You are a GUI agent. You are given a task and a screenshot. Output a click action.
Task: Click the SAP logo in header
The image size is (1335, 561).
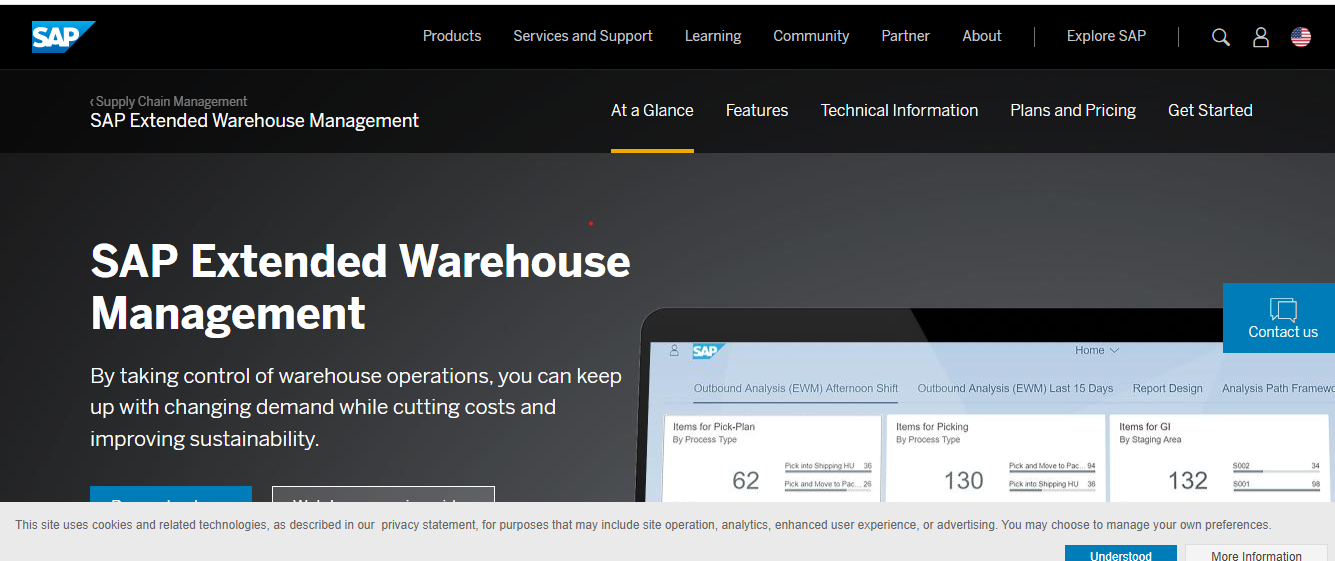pyautogui.click(x=63, y=37)
